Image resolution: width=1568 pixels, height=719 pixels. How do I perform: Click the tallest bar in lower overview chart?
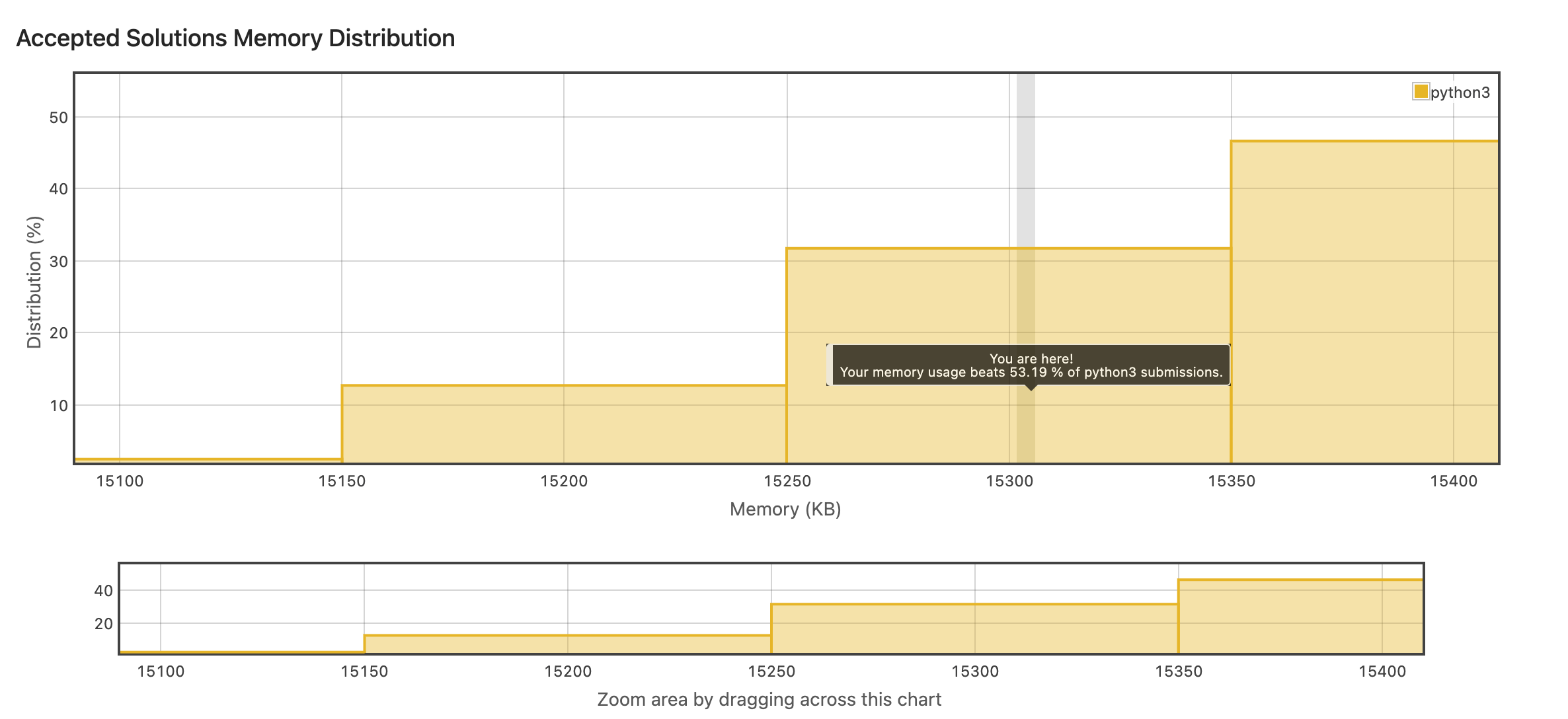1300,617
